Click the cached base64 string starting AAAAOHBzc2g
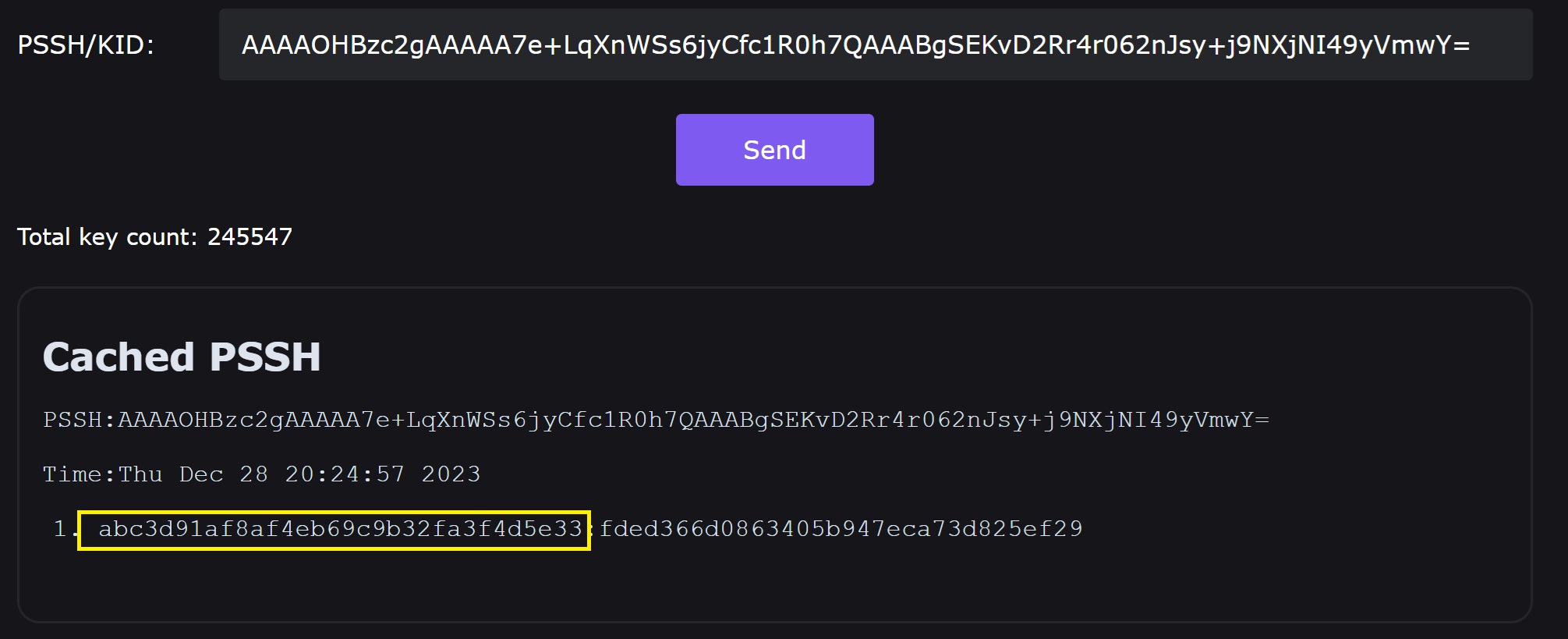 (x=692, y=420)
